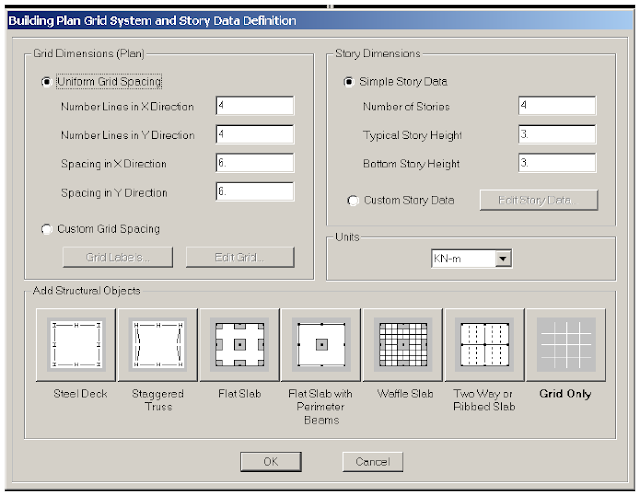Click the disabled Edit Story Data button
640x496 pixels.
pyautogui.click(x=539, y=200)
